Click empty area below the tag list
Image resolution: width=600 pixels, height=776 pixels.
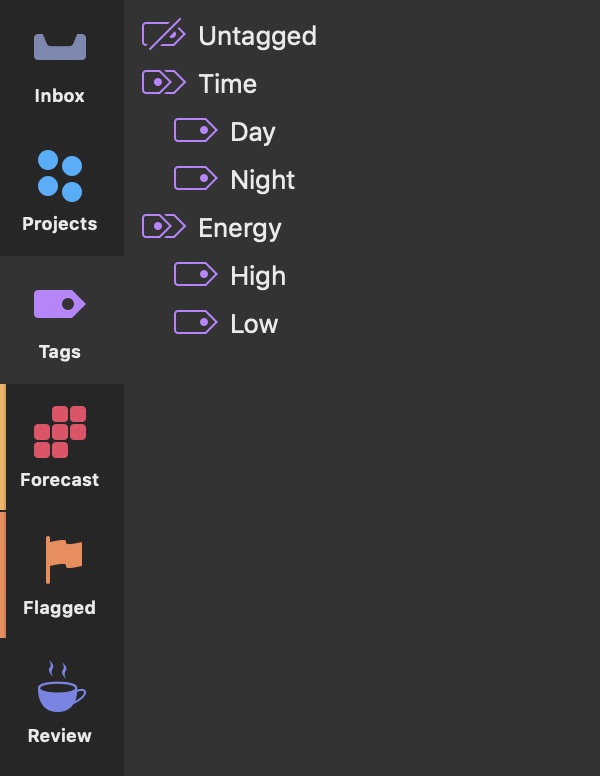362,559
